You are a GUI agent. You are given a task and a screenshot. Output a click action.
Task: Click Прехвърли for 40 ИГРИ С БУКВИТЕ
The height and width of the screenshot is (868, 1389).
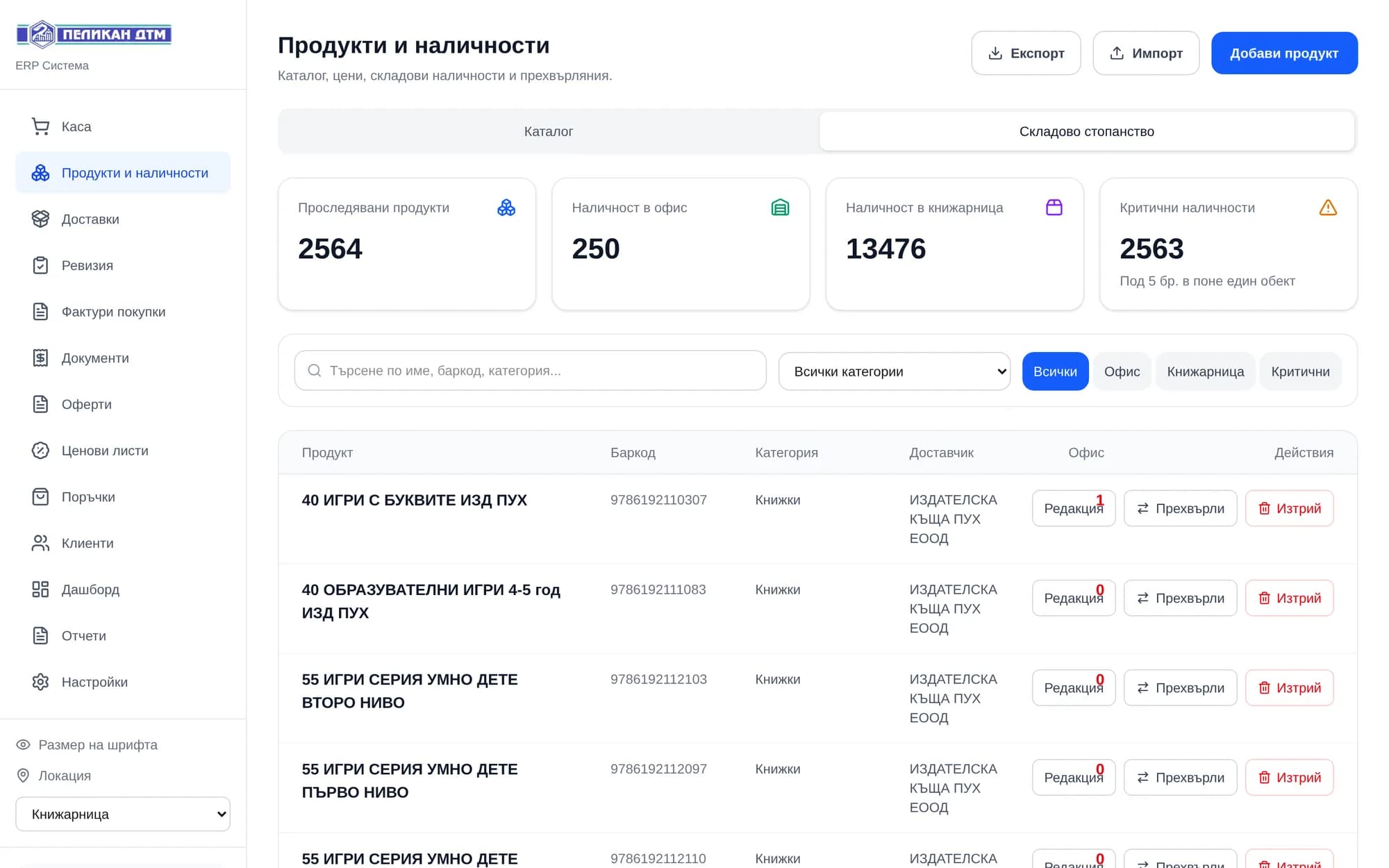[x=1180, y=508]
